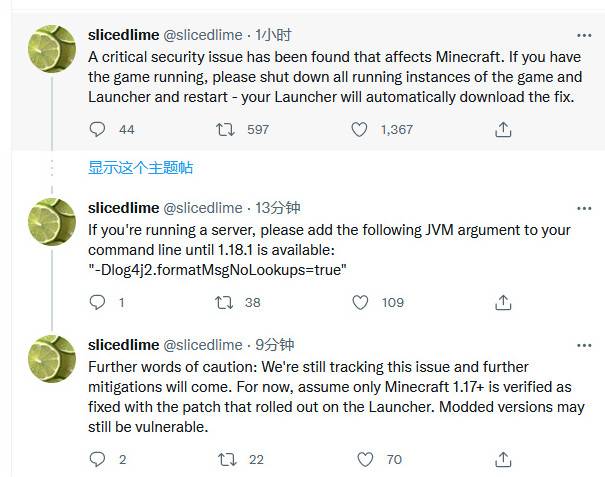Like the tweet with 1,367 likes
This screenshot has height=477, width=605.
360,129
